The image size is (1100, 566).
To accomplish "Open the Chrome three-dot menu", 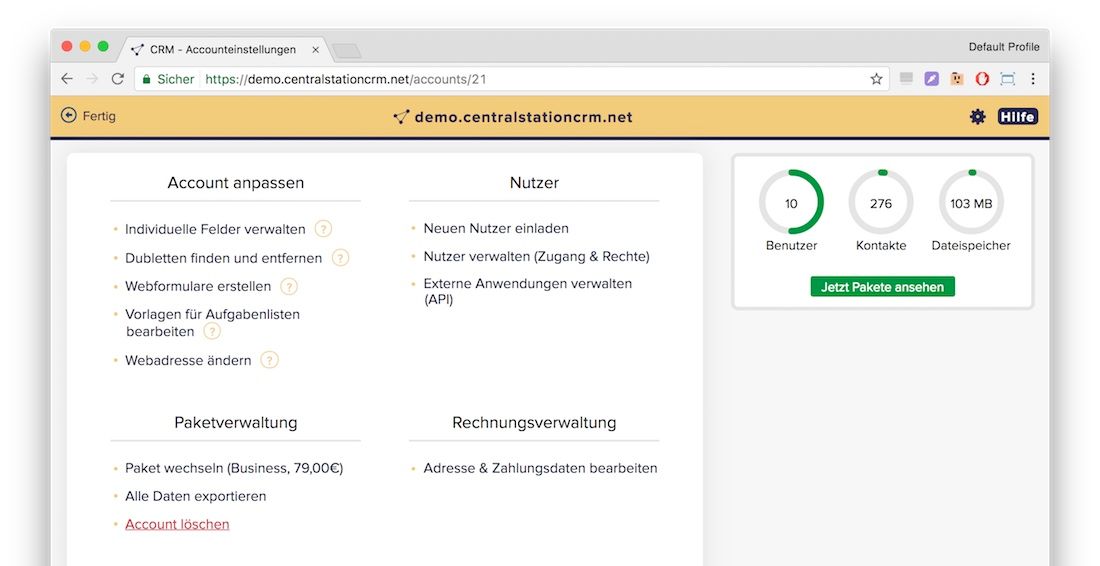I will coord(1033,79).
